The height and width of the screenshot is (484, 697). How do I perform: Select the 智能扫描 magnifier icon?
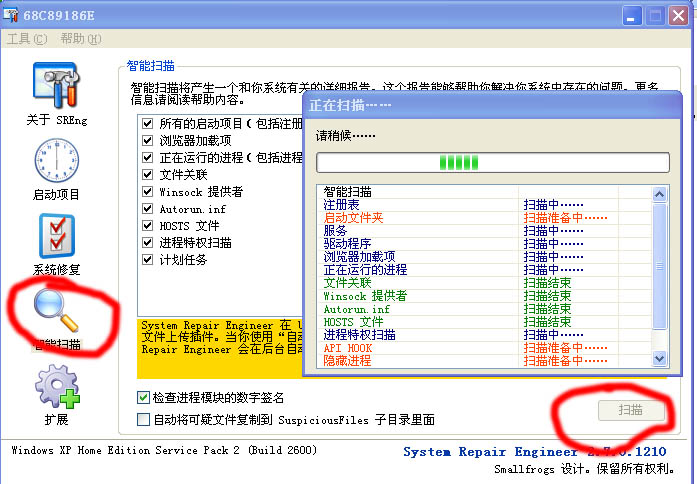tap(56, 311)
